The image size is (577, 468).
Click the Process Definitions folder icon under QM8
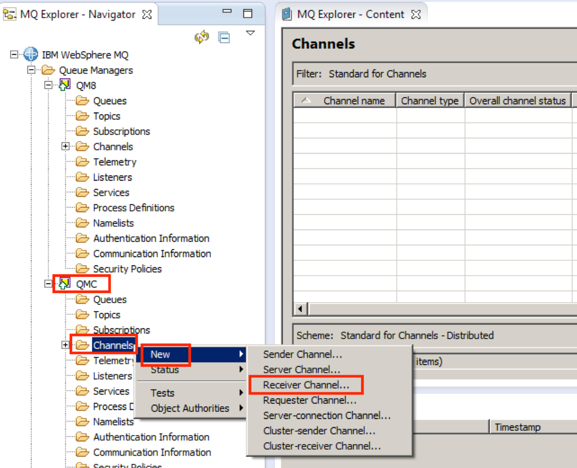82,208
